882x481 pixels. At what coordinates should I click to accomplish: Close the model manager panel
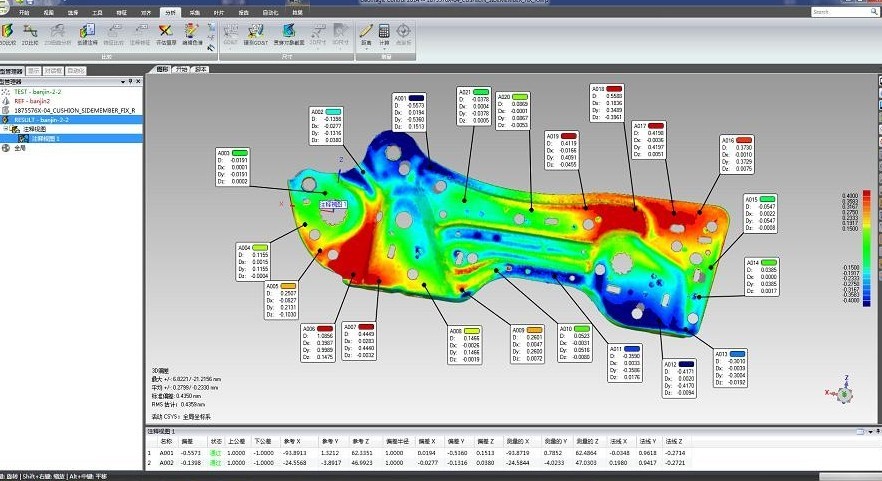pos(138,82)
